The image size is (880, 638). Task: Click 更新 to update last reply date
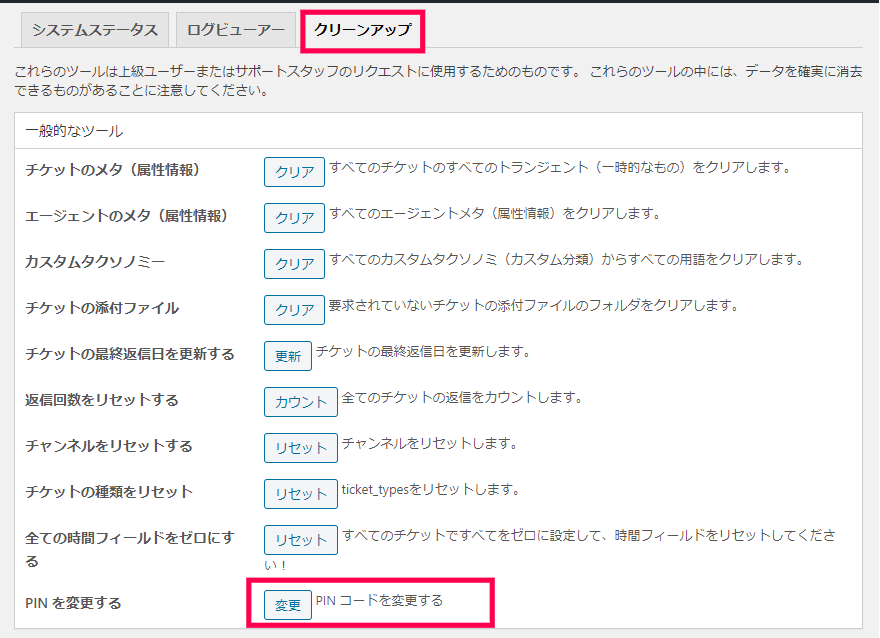click(288, 356)
